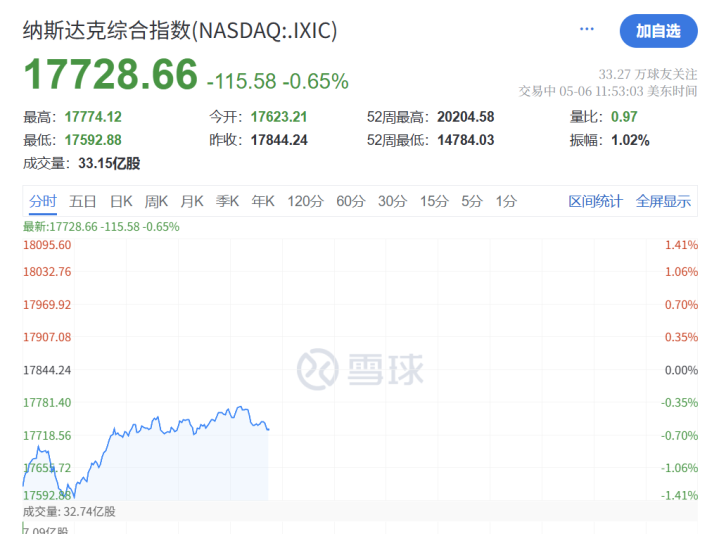Viewport: 719px width, 534px height.
Task: Switch to the 五日 tab
Action: [83, 201]
